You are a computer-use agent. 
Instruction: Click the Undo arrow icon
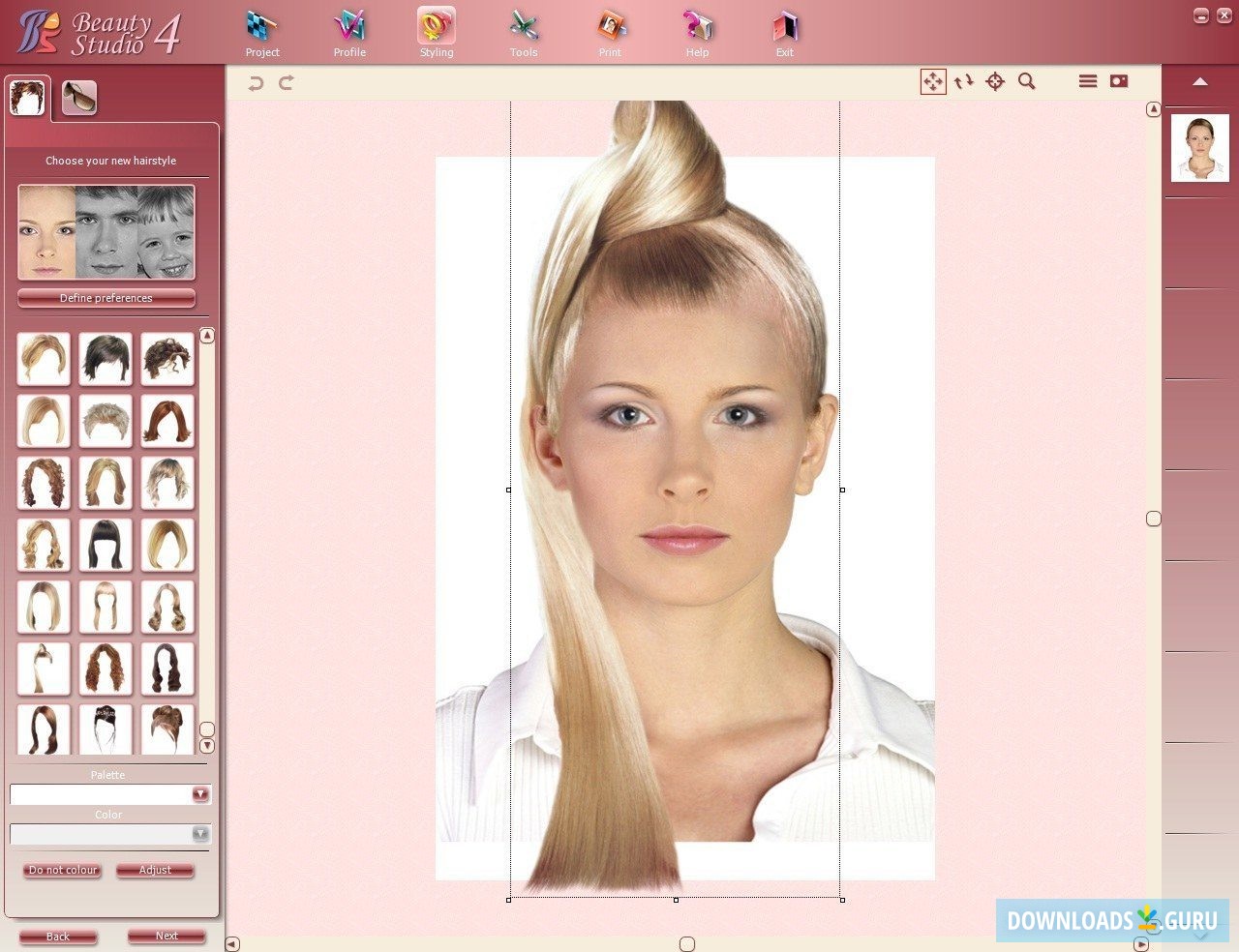click(256, 83)
